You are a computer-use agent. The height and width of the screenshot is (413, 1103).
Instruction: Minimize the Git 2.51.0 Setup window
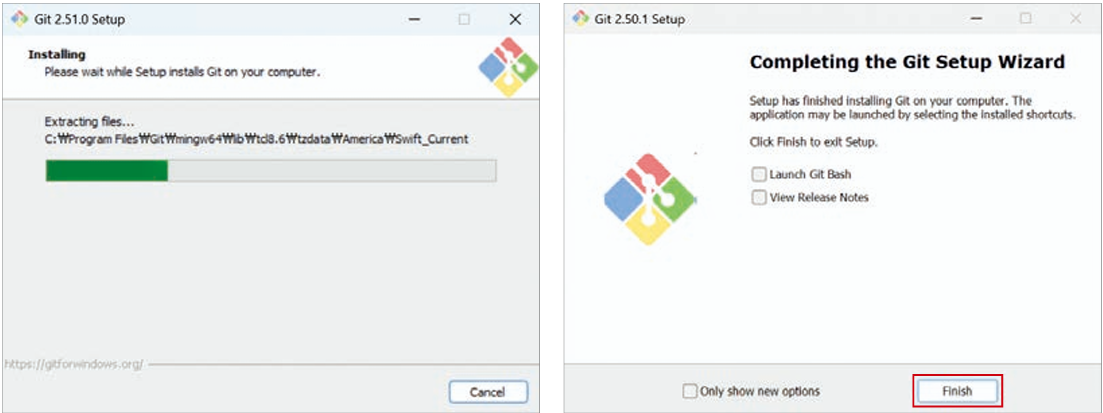[x=413, y=19]
